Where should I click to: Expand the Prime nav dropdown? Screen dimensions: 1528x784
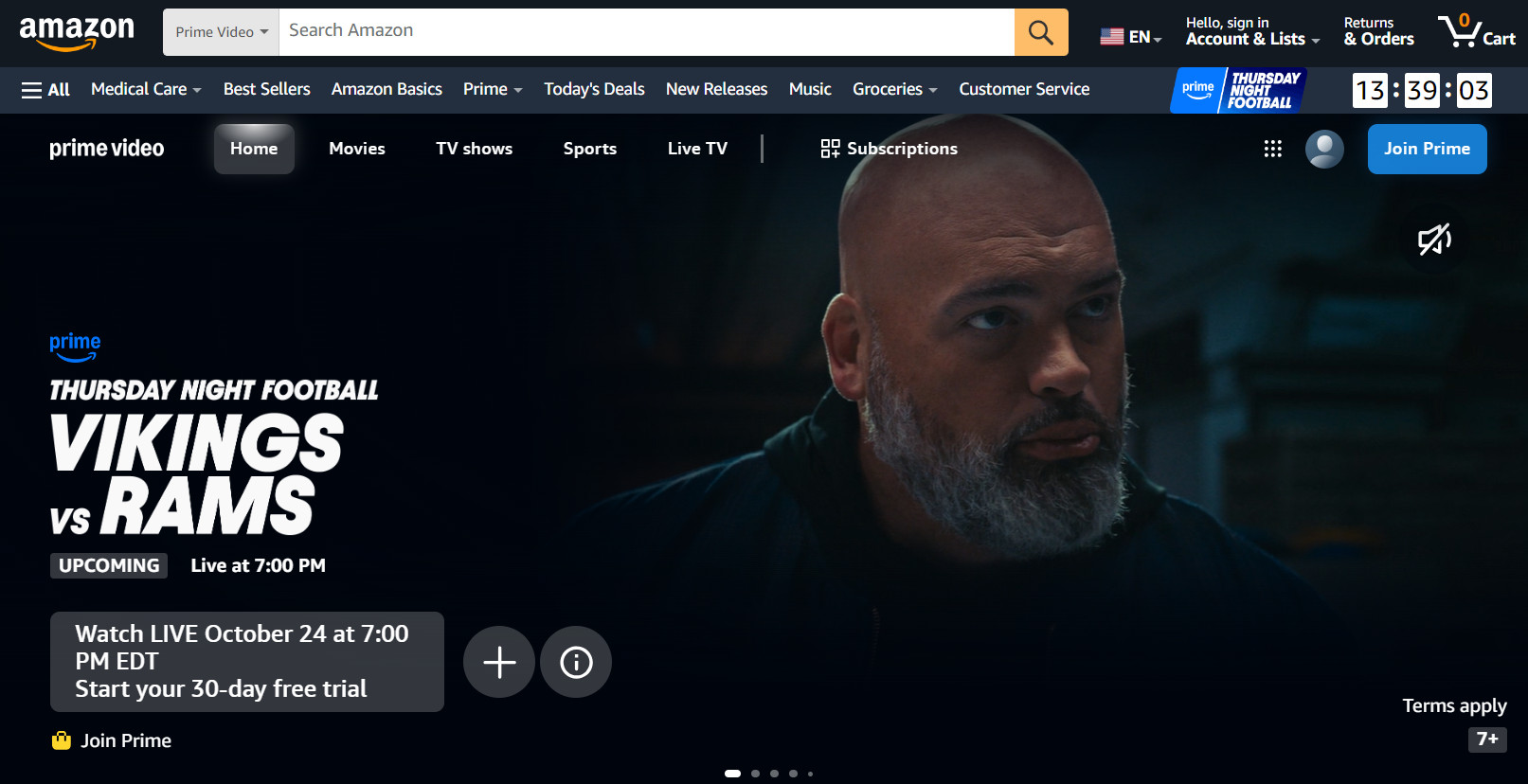[493, 89]
